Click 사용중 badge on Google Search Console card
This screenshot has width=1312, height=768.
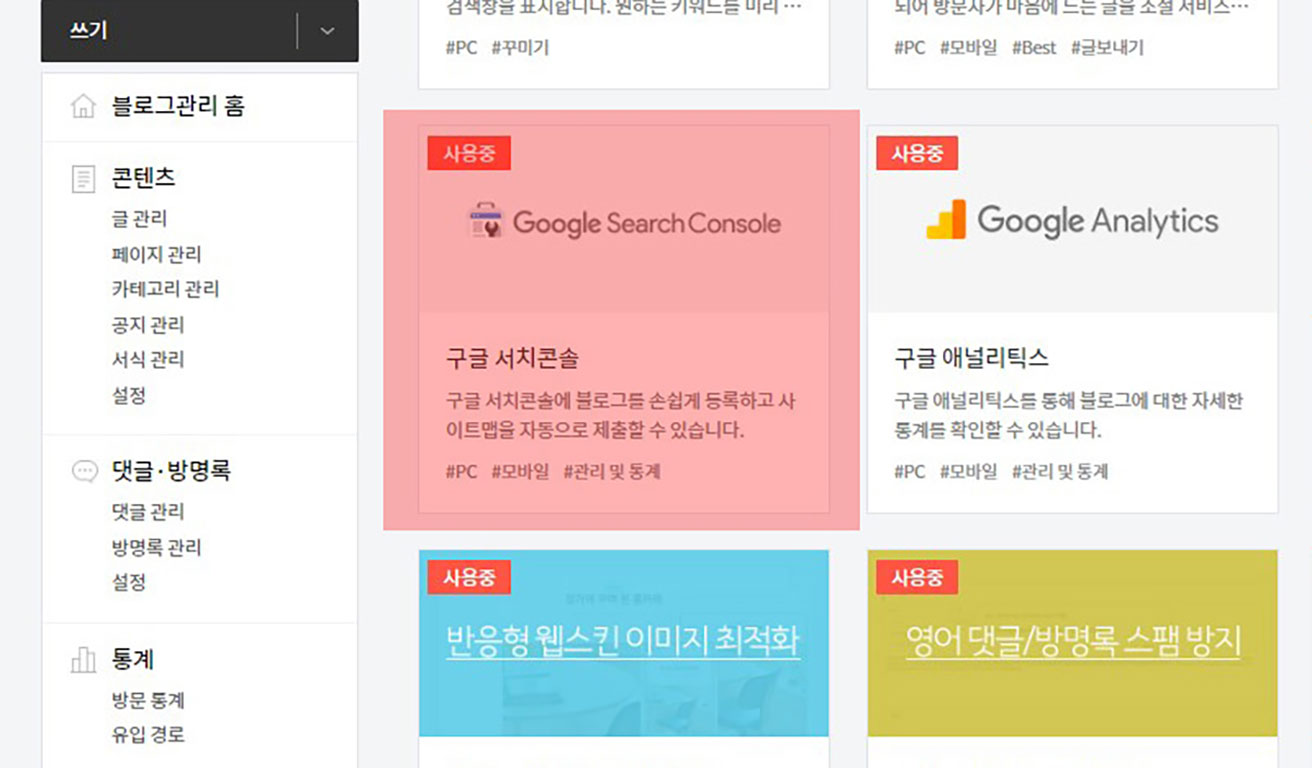(x=469, y=153)
